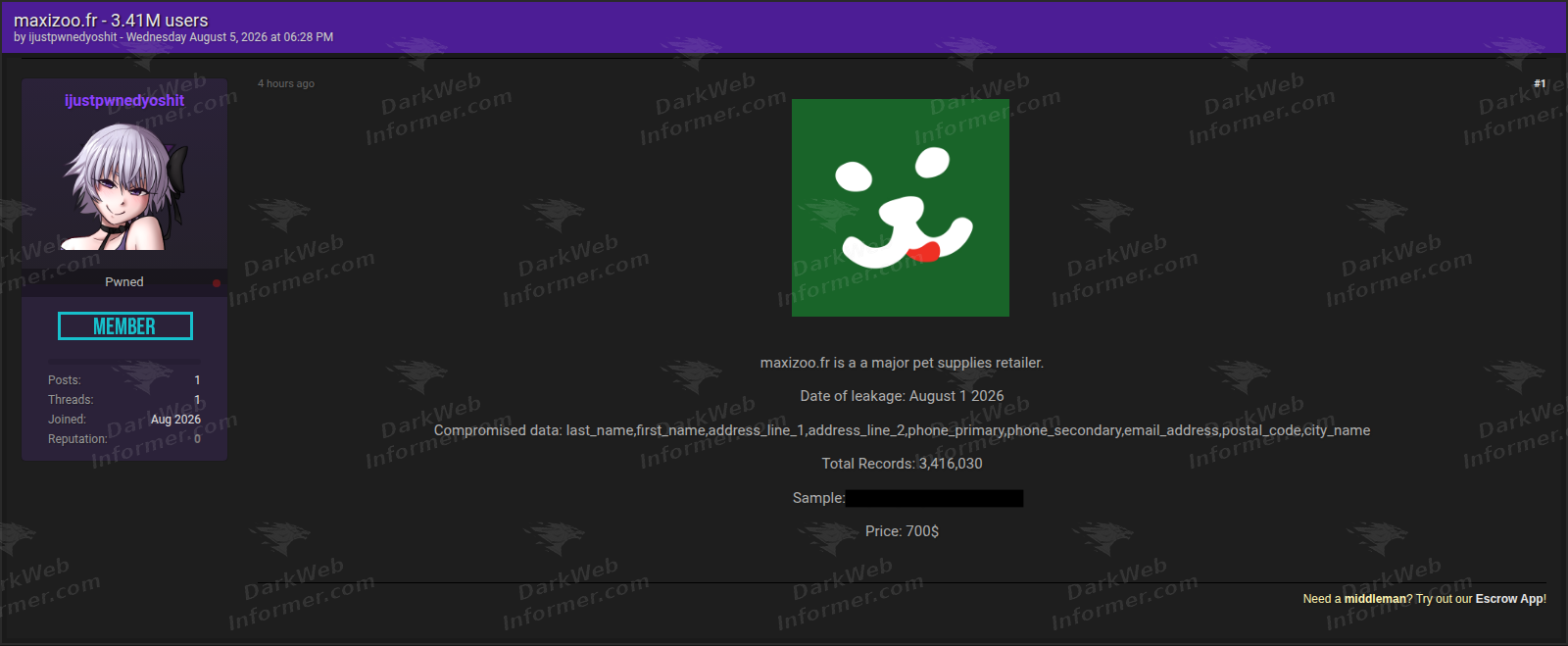
Task: Click the Threads count row
Action: pos(124,400)
